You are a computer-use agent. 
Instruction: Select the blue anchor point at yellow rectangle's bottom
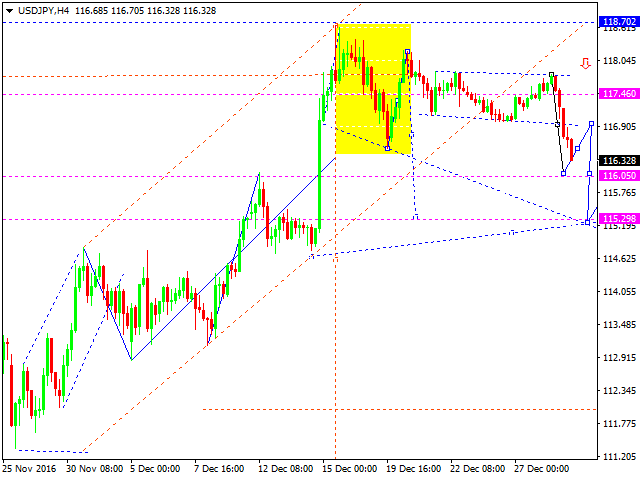click(387, 149)
